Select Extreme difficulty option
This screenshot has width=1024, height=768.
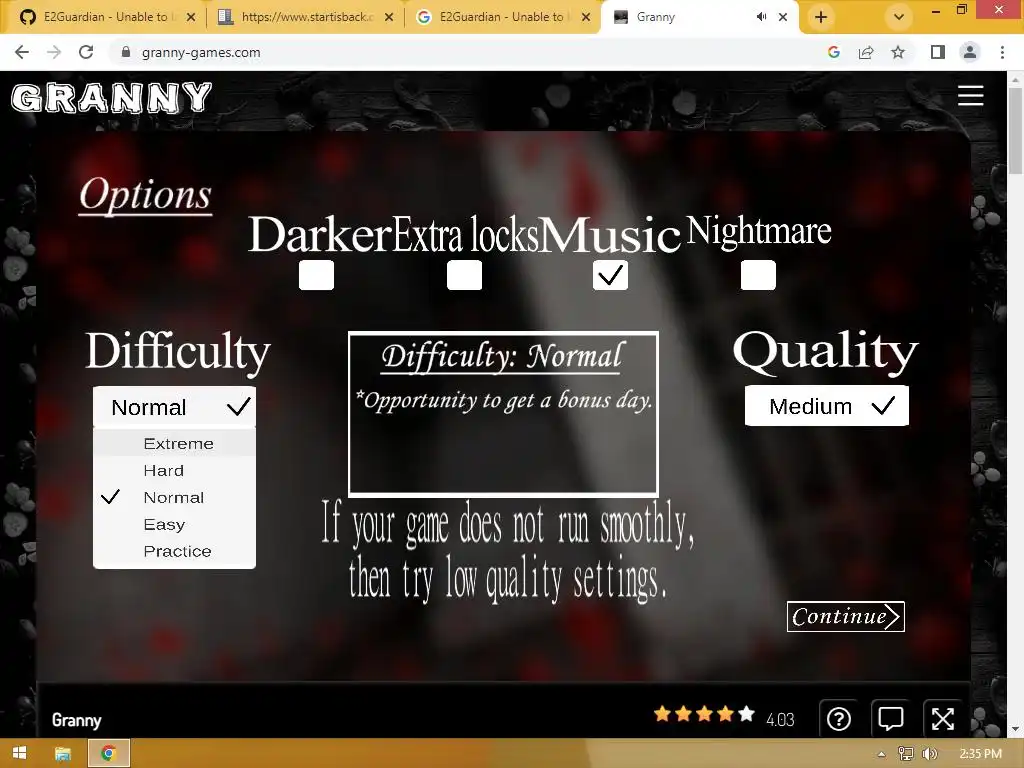174,443
